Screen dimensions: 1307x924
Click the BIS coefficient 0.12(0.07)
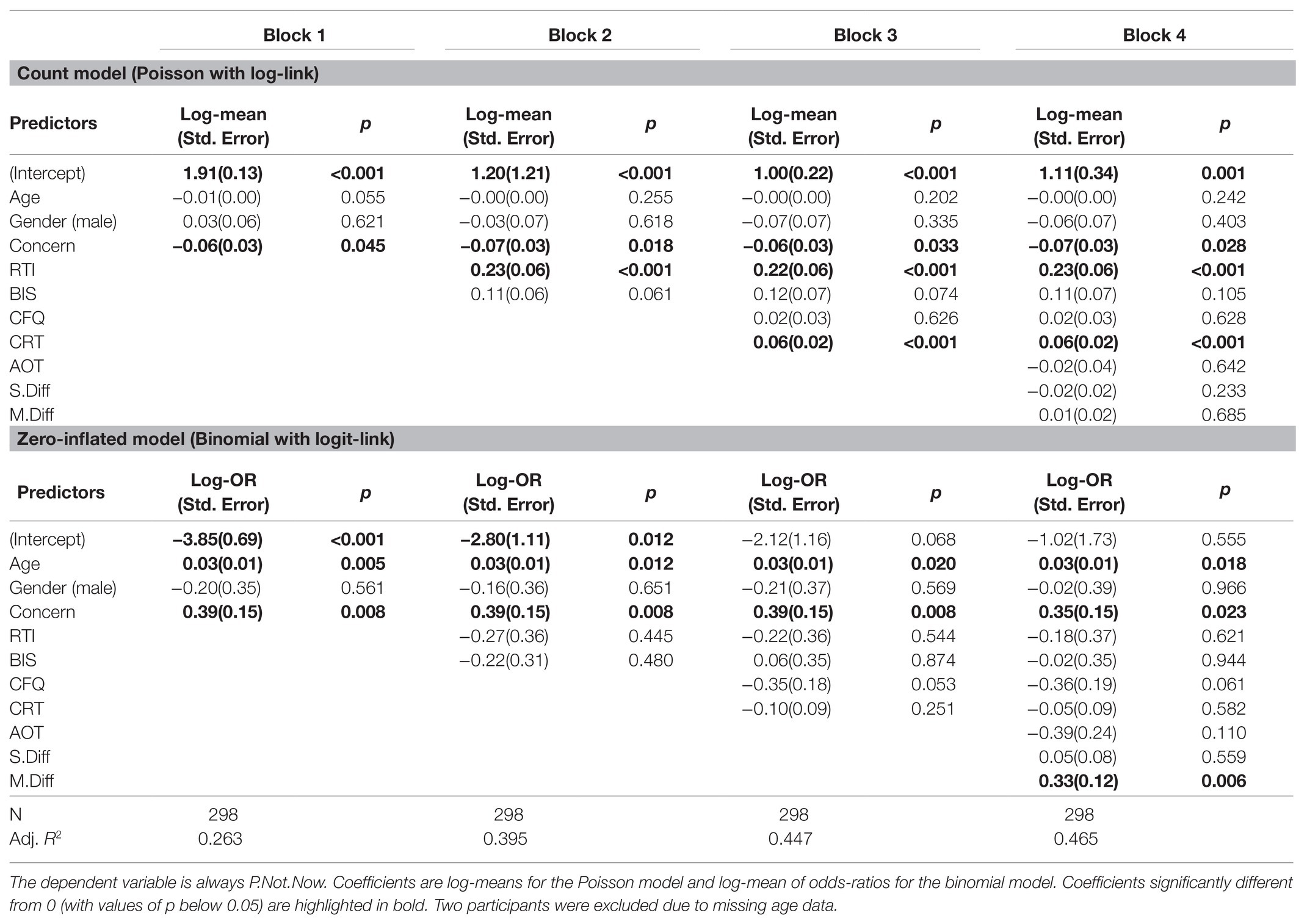[792, 294]
